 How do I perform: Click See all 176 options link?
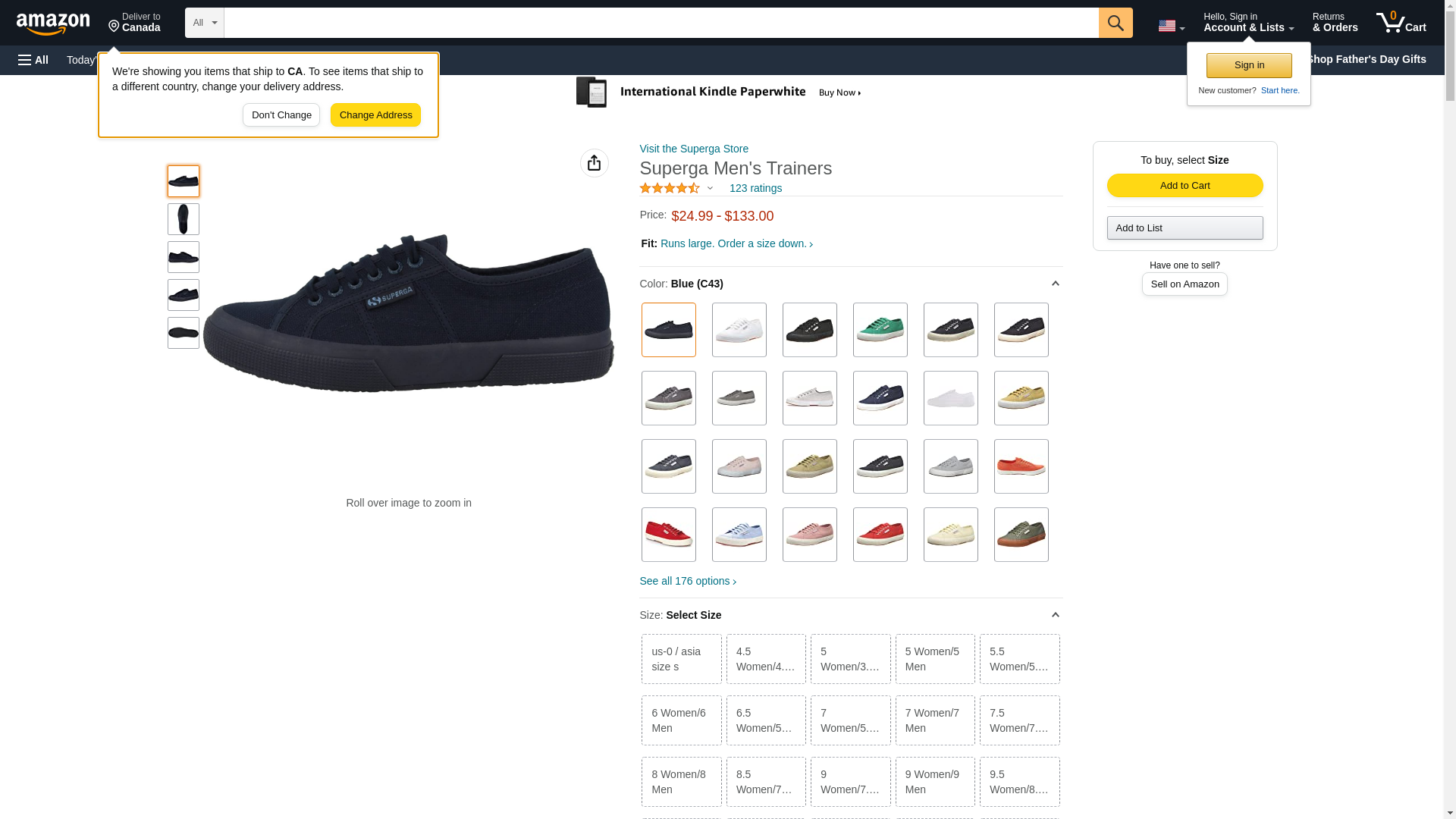pos(688,581)
